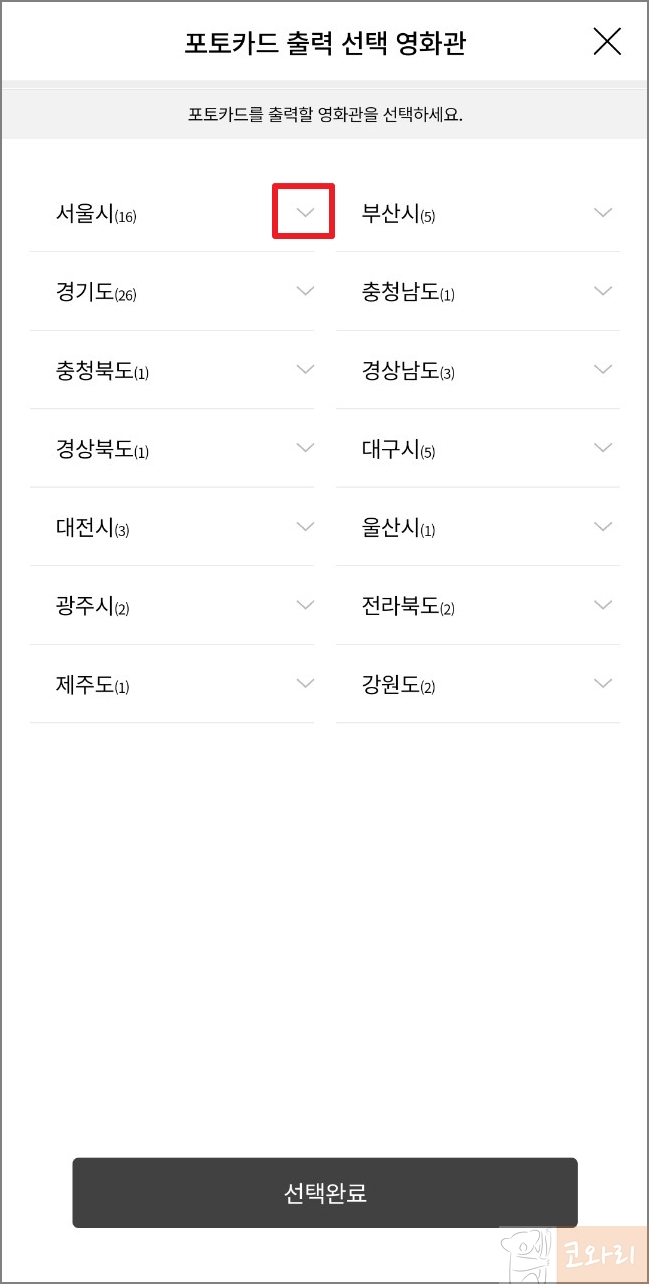
Task: Expand the 대전시 theater list
Action: (x=305, y=526)
